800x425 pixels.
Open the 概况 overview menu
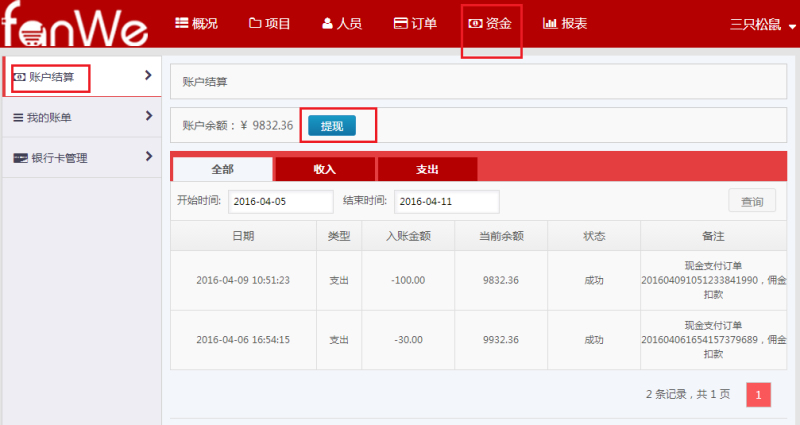(197, 22)
